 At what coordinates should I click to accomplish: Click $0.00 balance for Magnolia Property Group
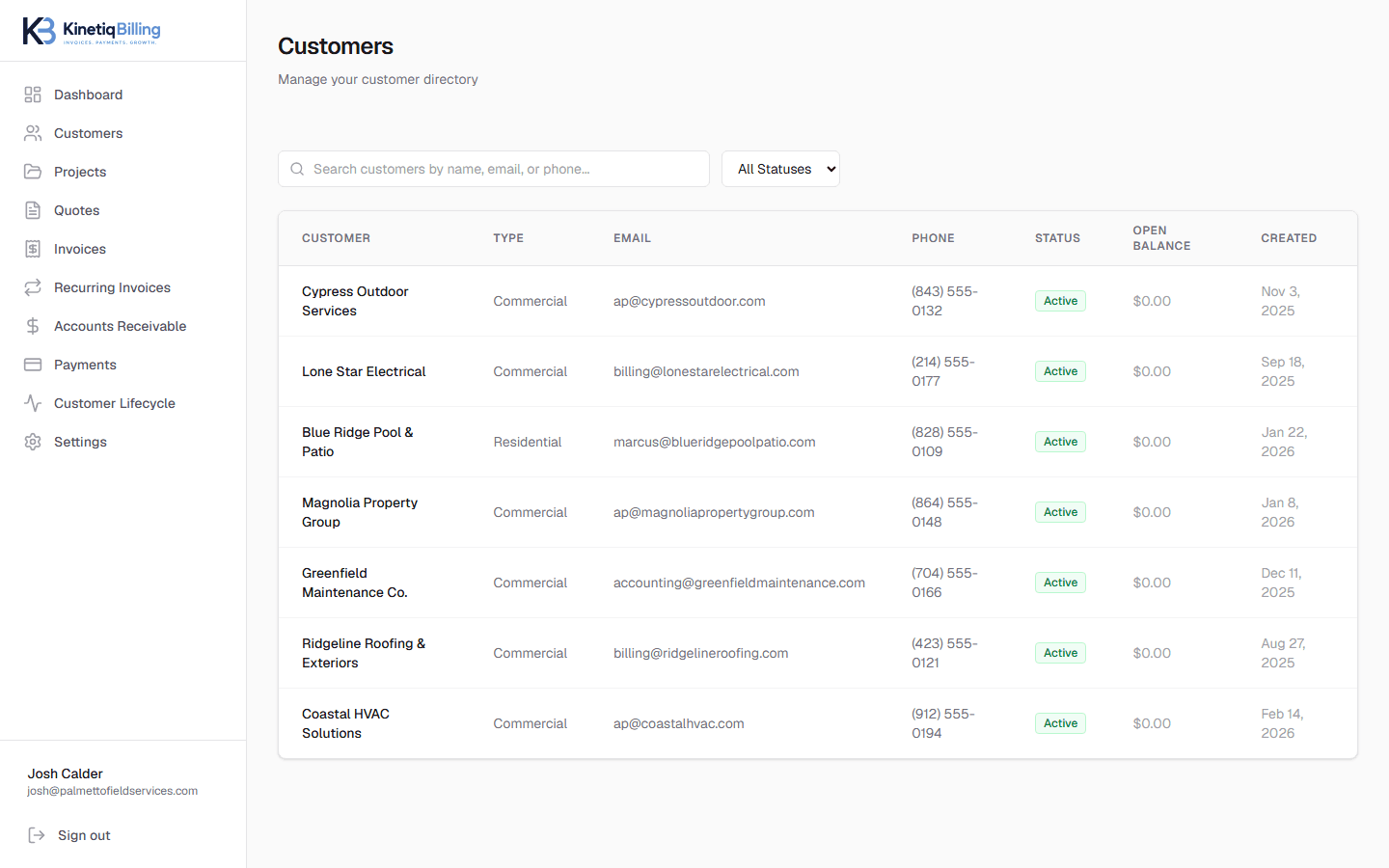pyautogui.click(x=1152, y=512)
